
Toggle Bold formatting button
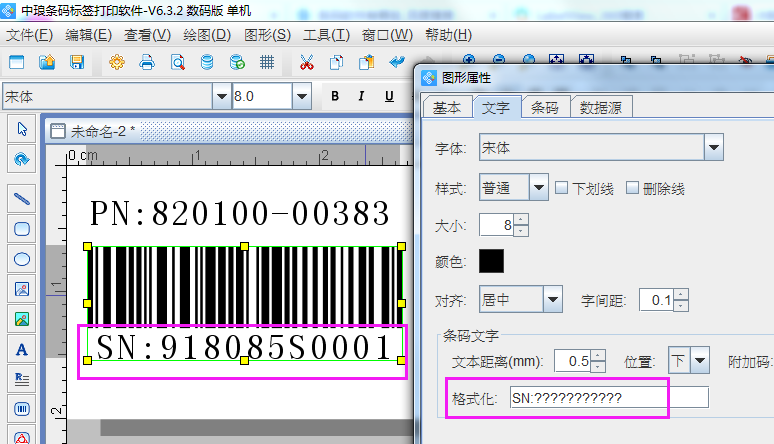click(335, 96)
